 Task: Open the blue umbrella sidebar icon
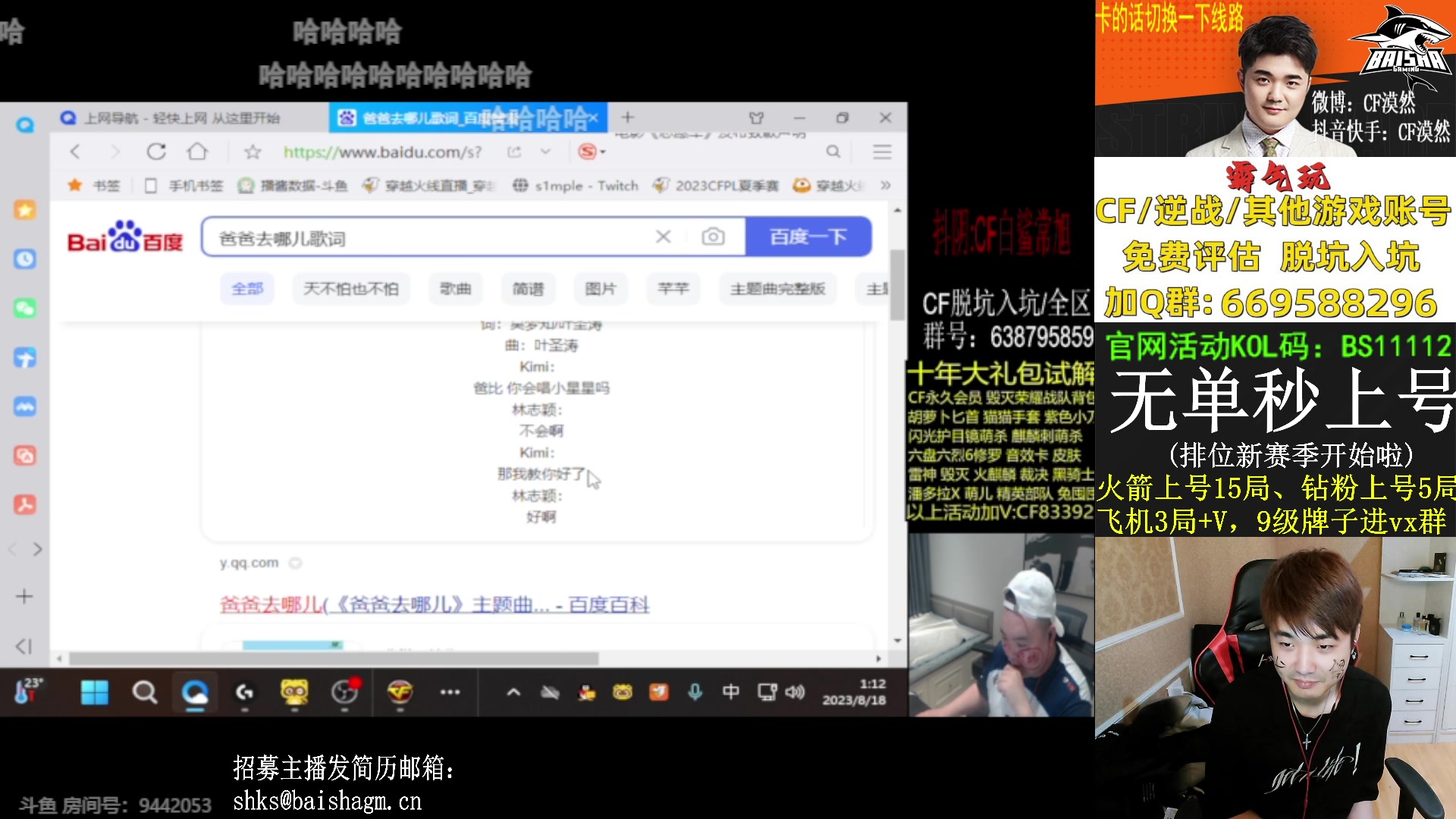(x=25, y=357)
